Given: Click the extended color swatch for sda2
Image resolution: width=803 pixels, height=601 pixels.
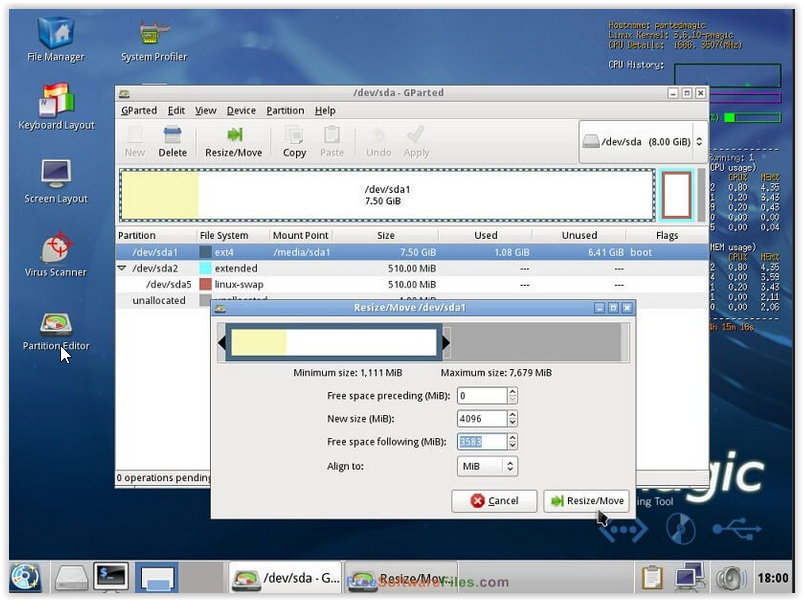Looking at the screenshot, I should click(205, 268).
